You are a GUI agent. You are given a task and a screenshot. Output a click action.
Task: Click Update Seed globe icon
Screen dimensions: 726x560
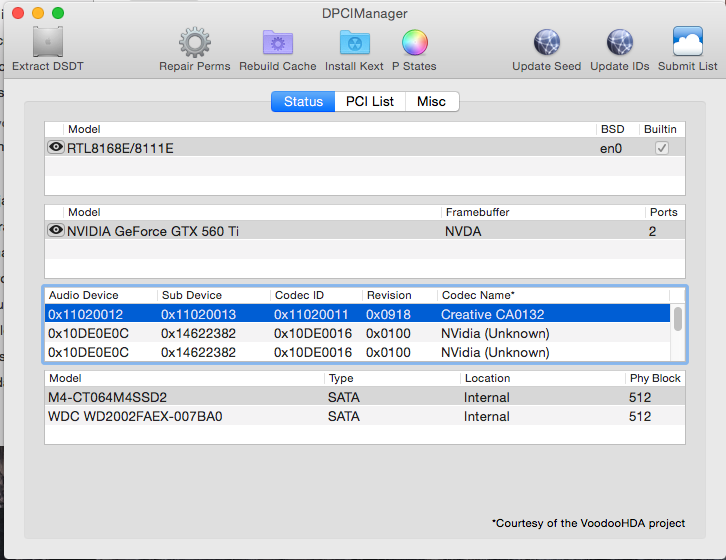click(546, 43)
